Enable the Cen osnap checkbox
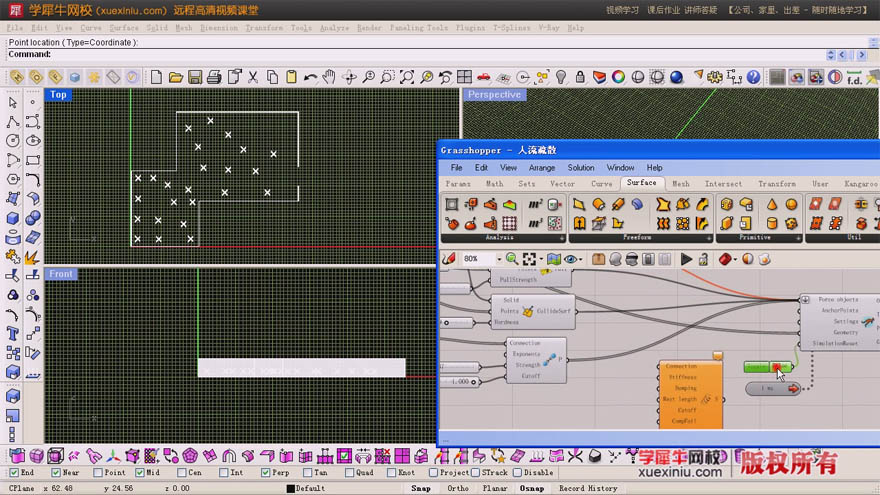Screen dimensions: 880x495 click(x=181, y=473)
